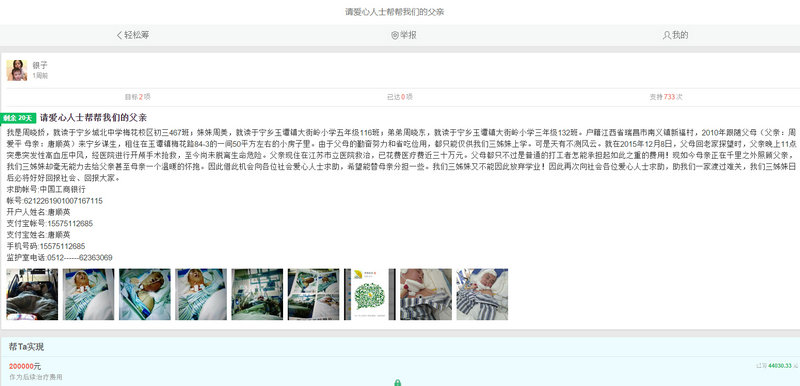
Task: Open the fourth photo thumbnail
Action: (x=201, y=294)
